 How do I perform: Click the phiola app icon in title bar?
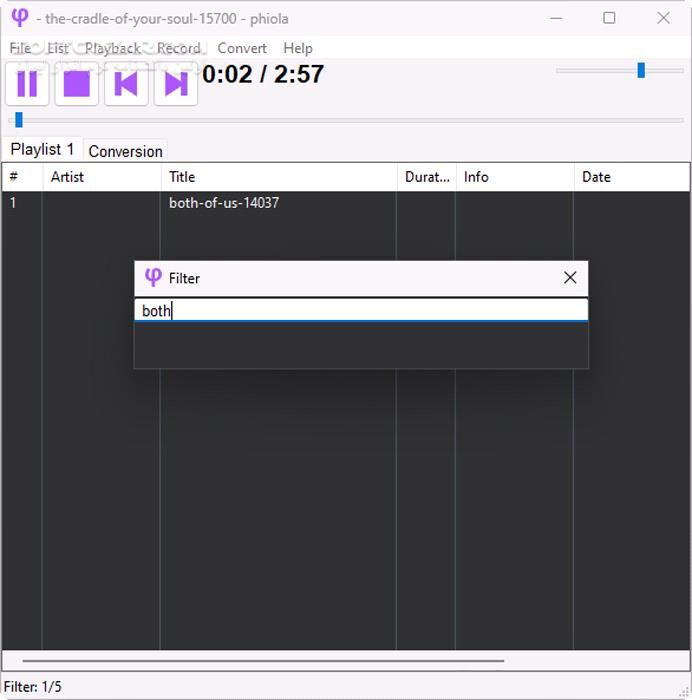tap(19, 18)
